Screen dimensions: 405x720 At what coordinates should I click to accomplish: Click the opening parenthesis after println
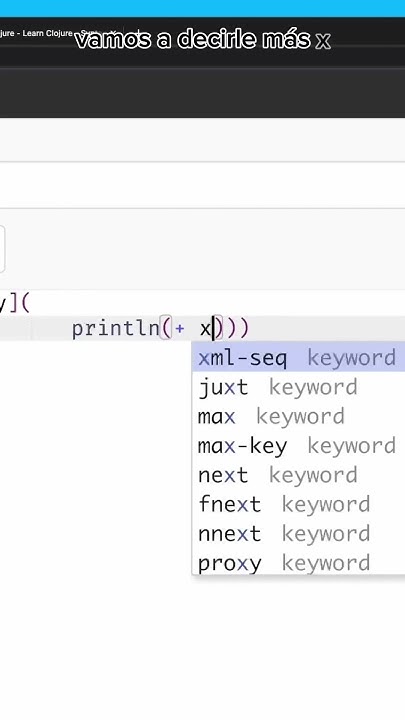pos(165,329)
